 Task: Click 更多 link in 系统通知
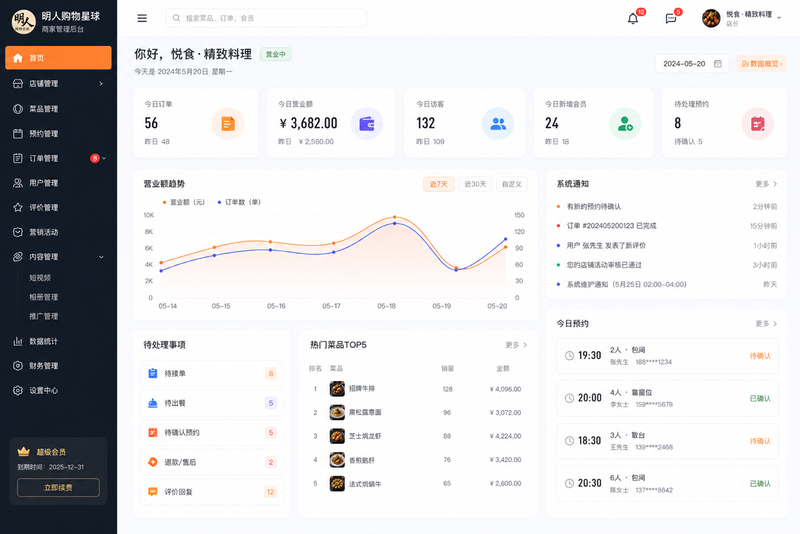point(766,184)
